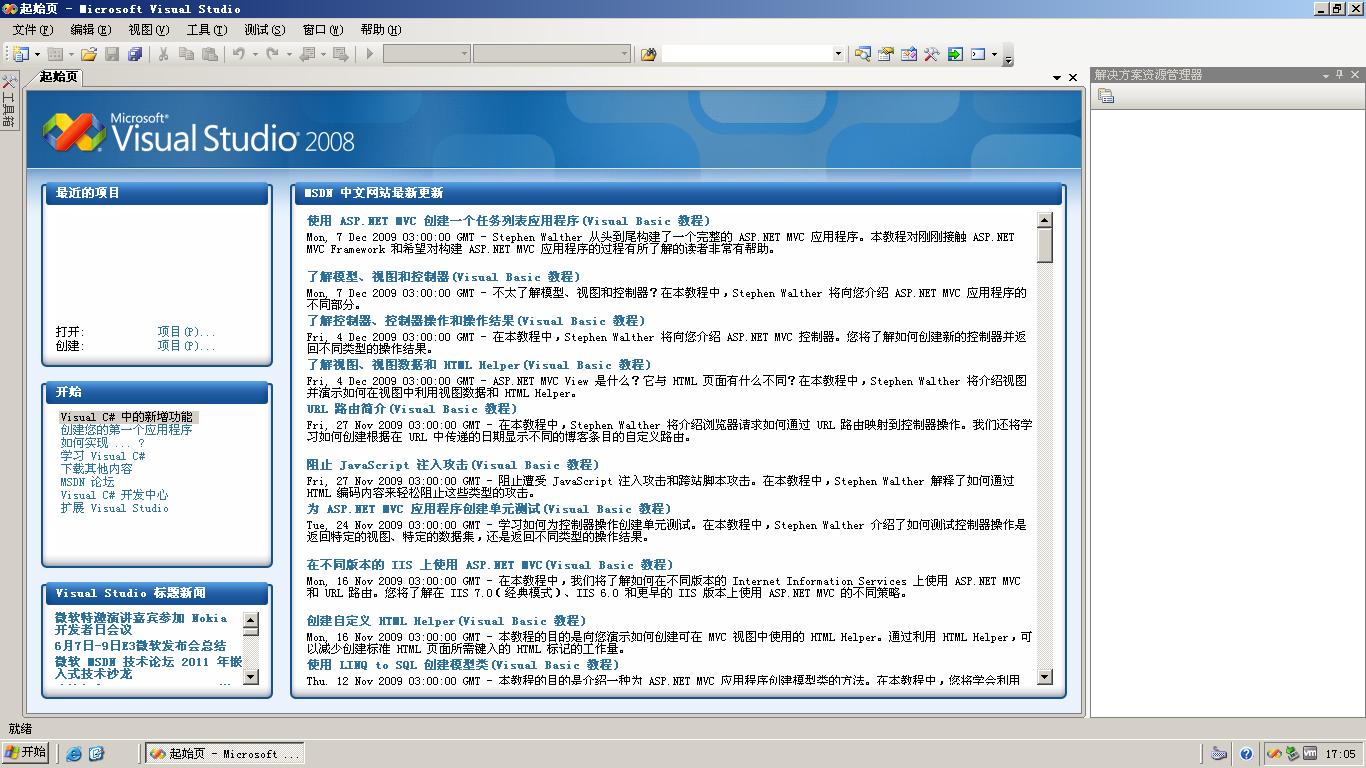
Task: Click the Toolbox hammer-and-wrench icon
Action: [x=931, y=54]
